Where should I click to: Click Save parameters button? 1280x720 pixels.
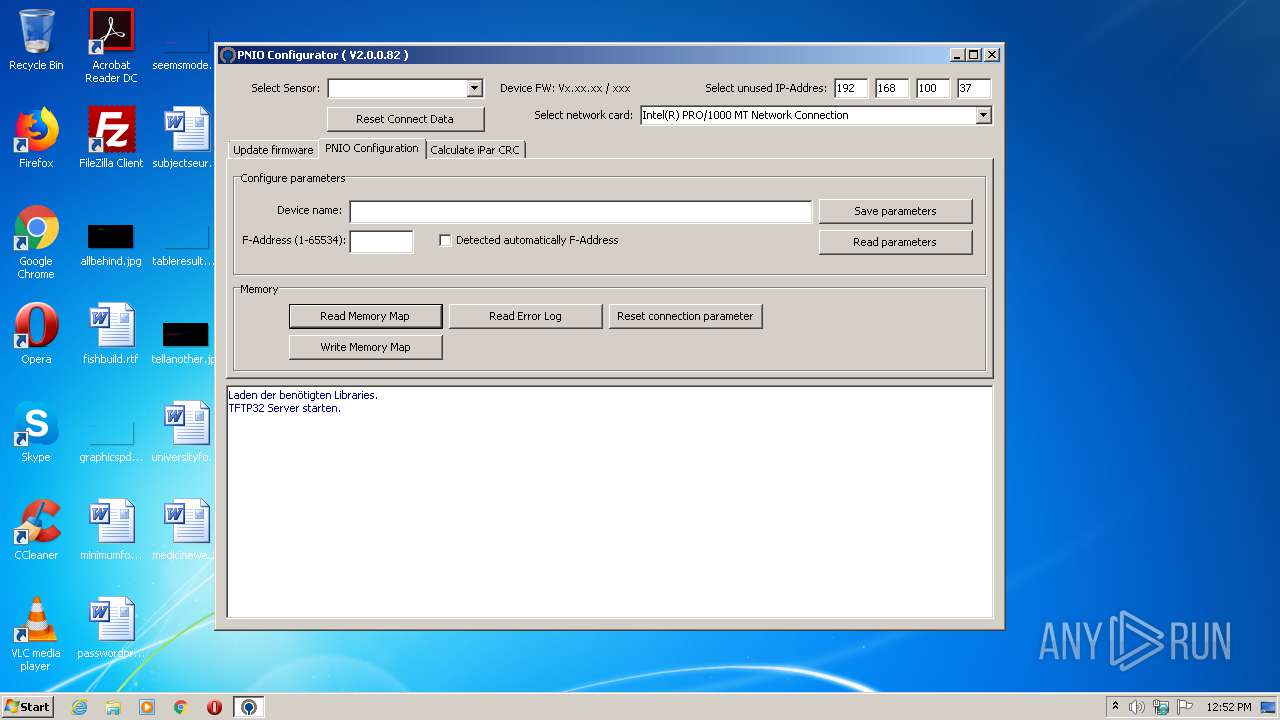pos(895,211)
